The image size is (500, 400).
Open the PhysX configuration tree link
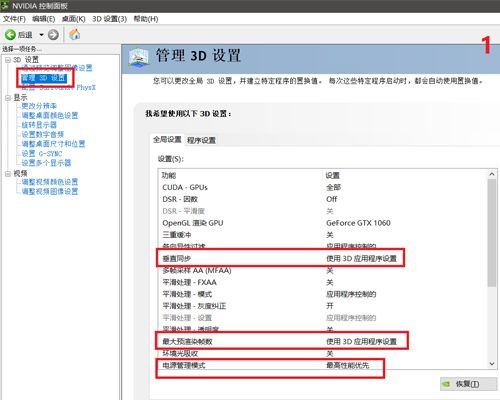(x=59, y=87)
